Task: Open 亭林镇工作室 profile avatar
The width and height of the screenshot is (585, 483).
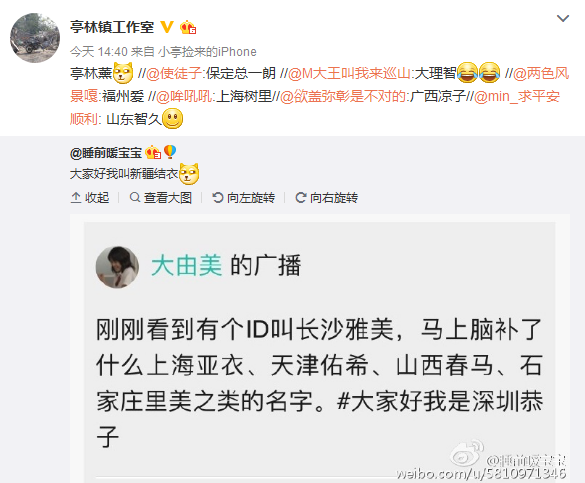Action: [x=35, y=38]
